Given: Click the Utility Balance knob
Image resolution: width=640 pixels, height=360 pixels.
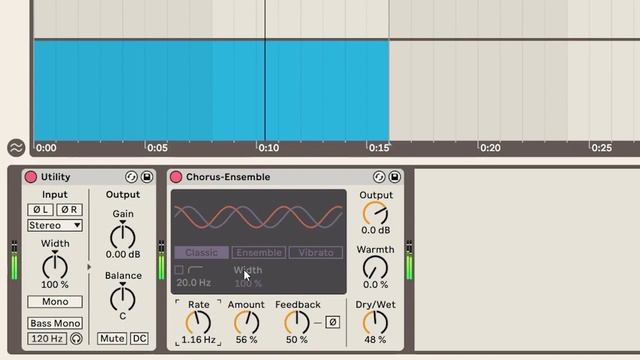Looking at the screenshot, I should click(122, 299).
